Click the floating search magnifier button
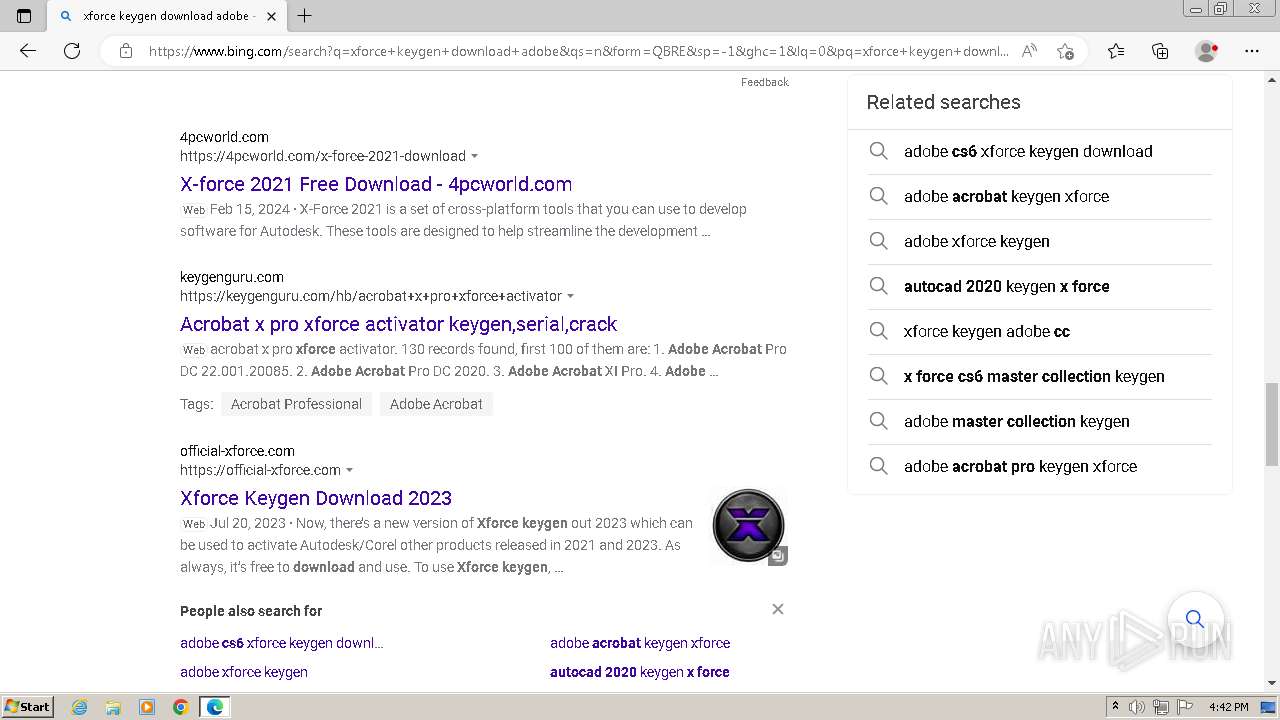The image size is (1280, 720). point(1195,619)
